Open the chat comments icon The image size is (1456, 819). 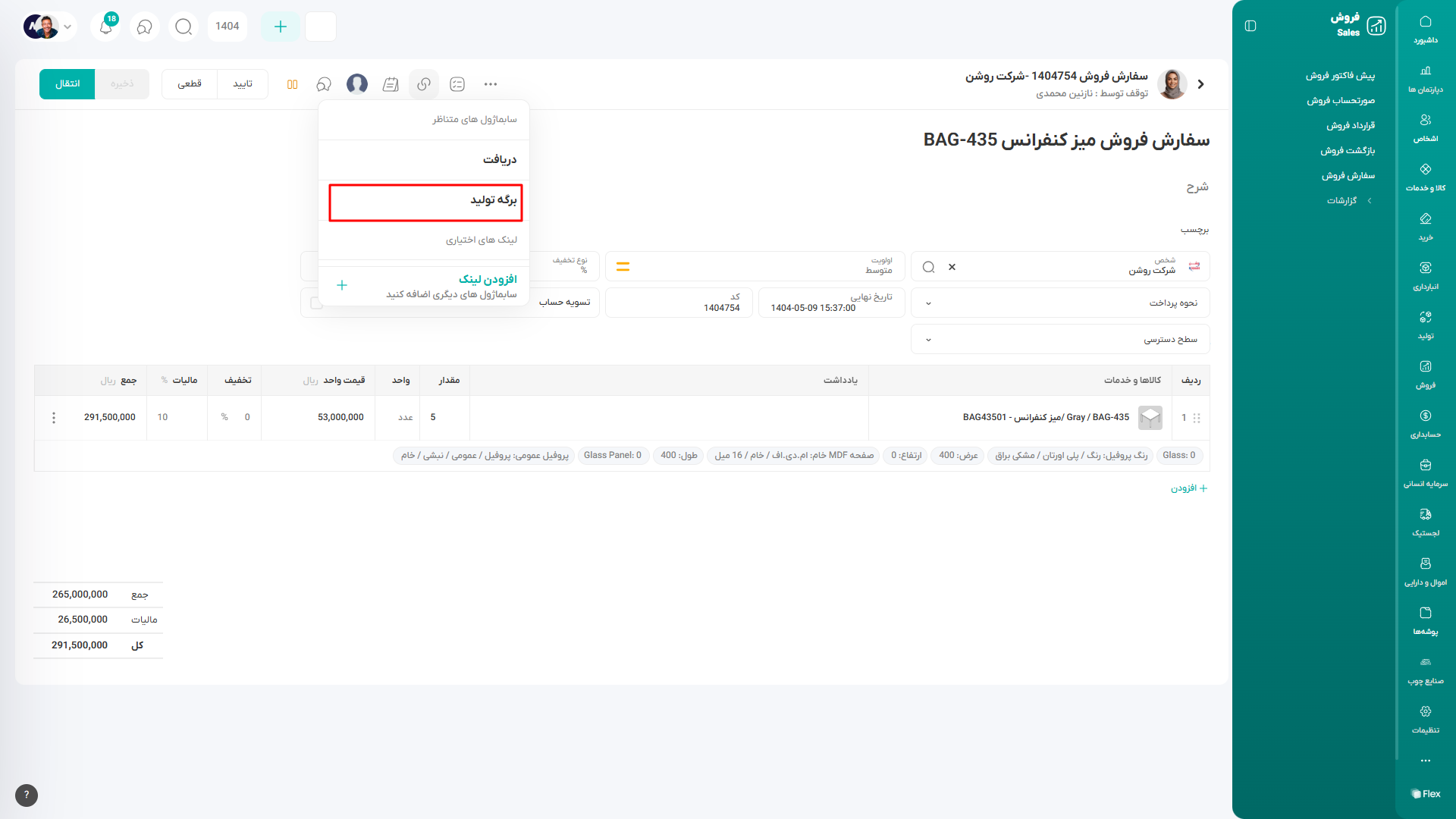pyautogui.click(x=324, y=84)
